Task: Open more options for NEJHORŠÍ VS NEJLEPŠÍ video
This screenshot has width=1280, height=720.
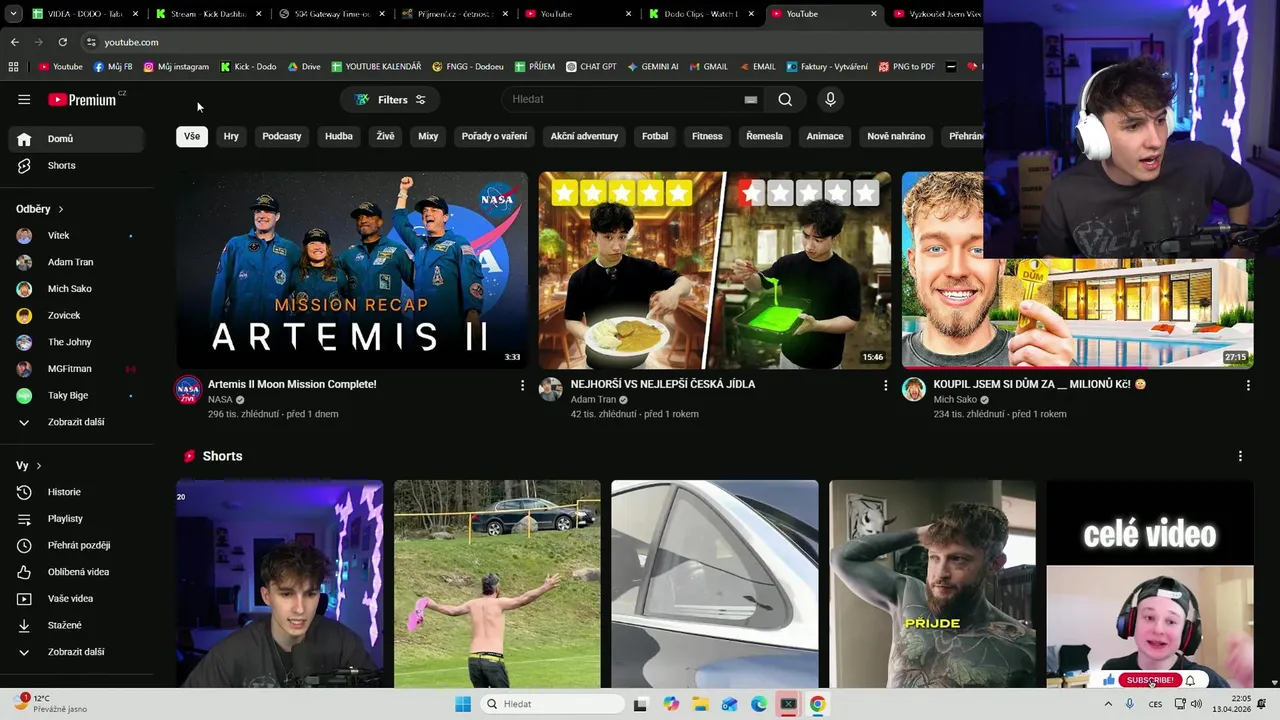Action: point(885,385)
